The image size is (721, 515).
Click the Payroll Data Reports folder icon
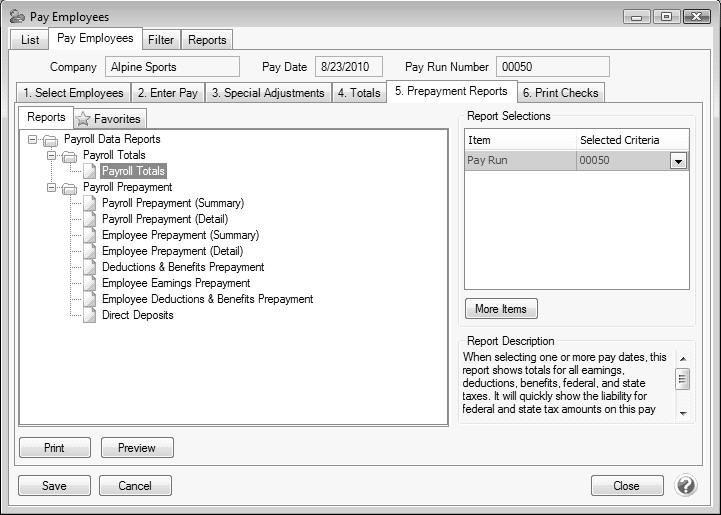(x=51, y=140)
